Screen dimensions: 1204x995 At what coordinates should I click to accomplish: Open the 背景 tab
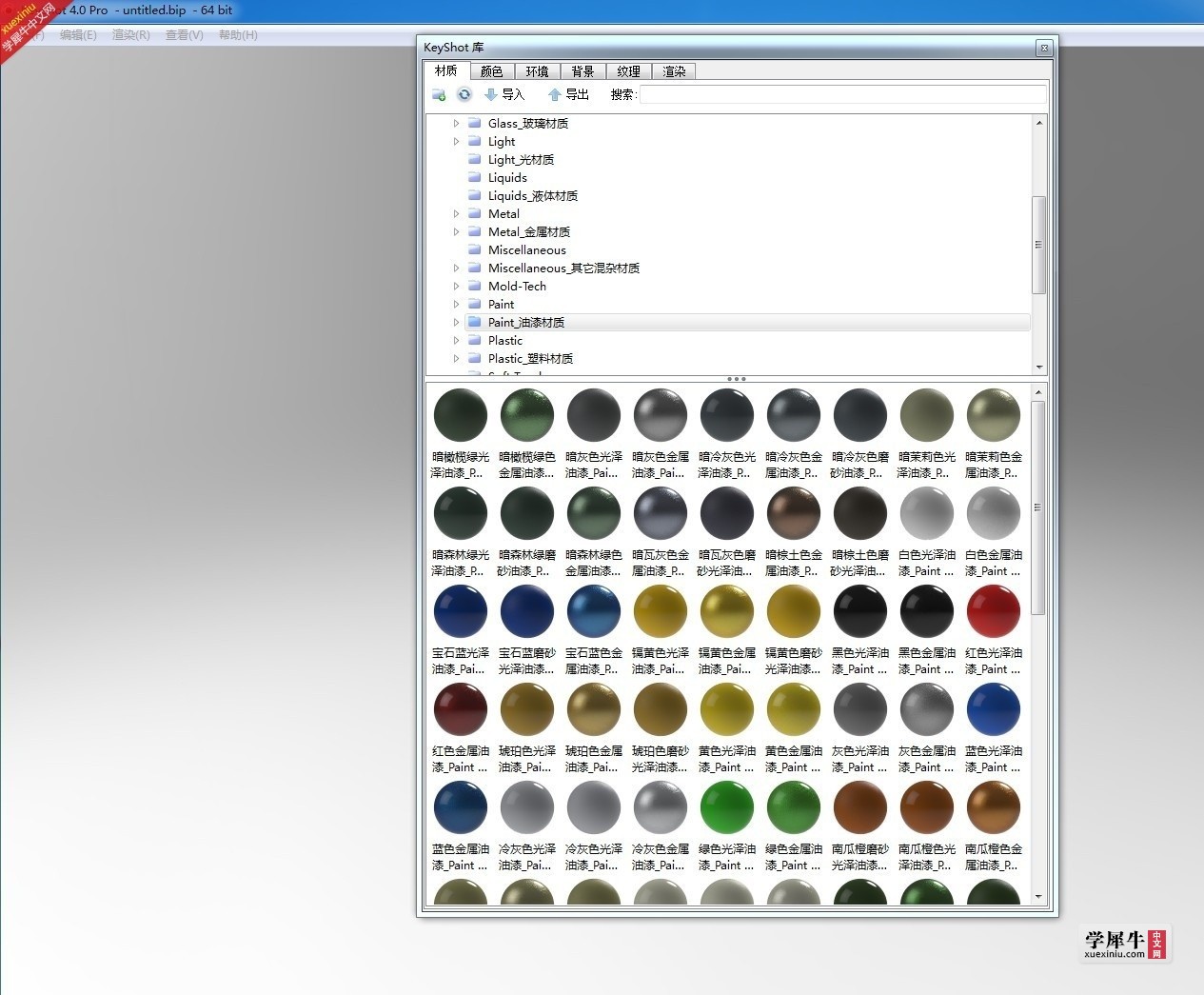583,71
